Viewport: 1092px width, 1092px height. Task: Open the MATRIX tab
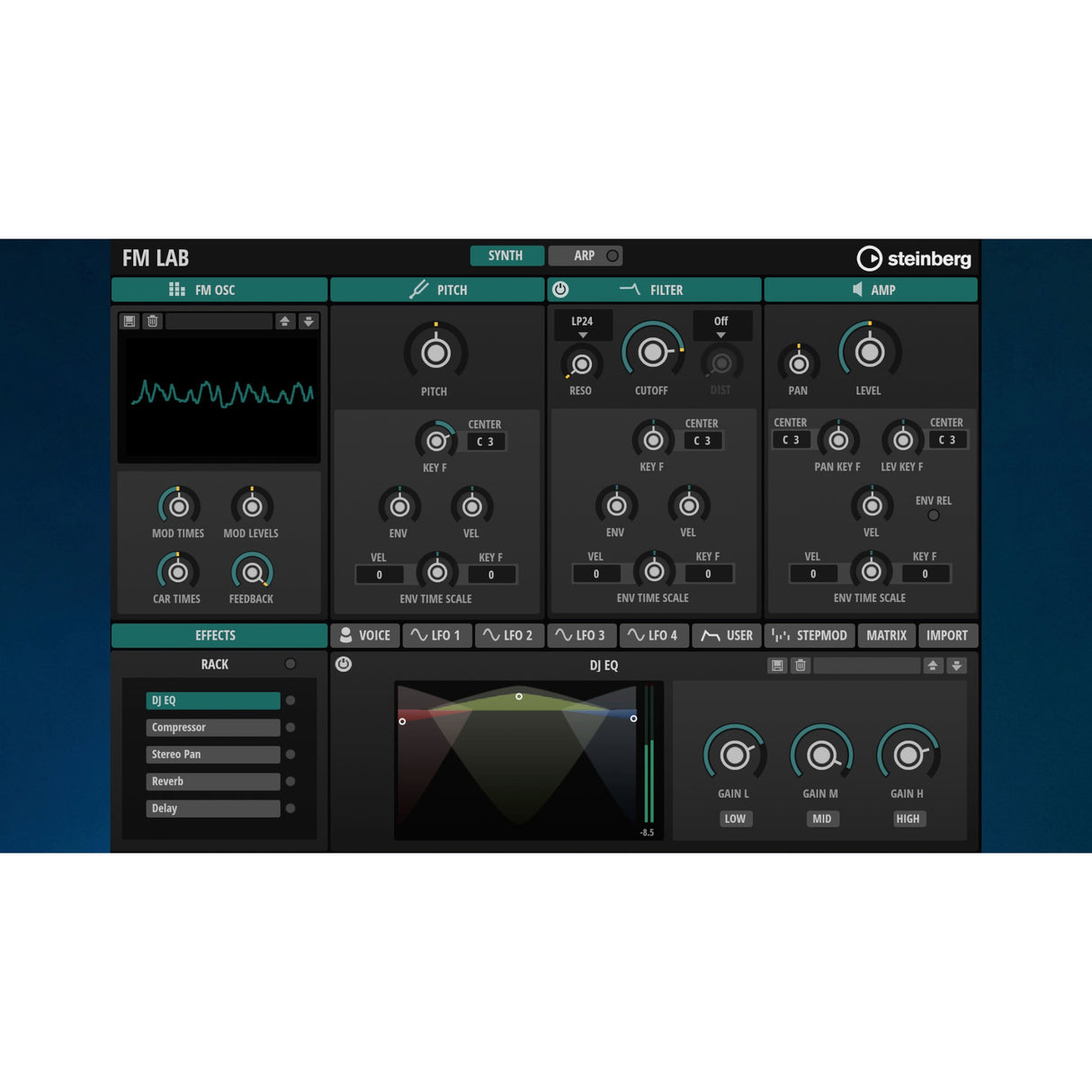(886, 635)
